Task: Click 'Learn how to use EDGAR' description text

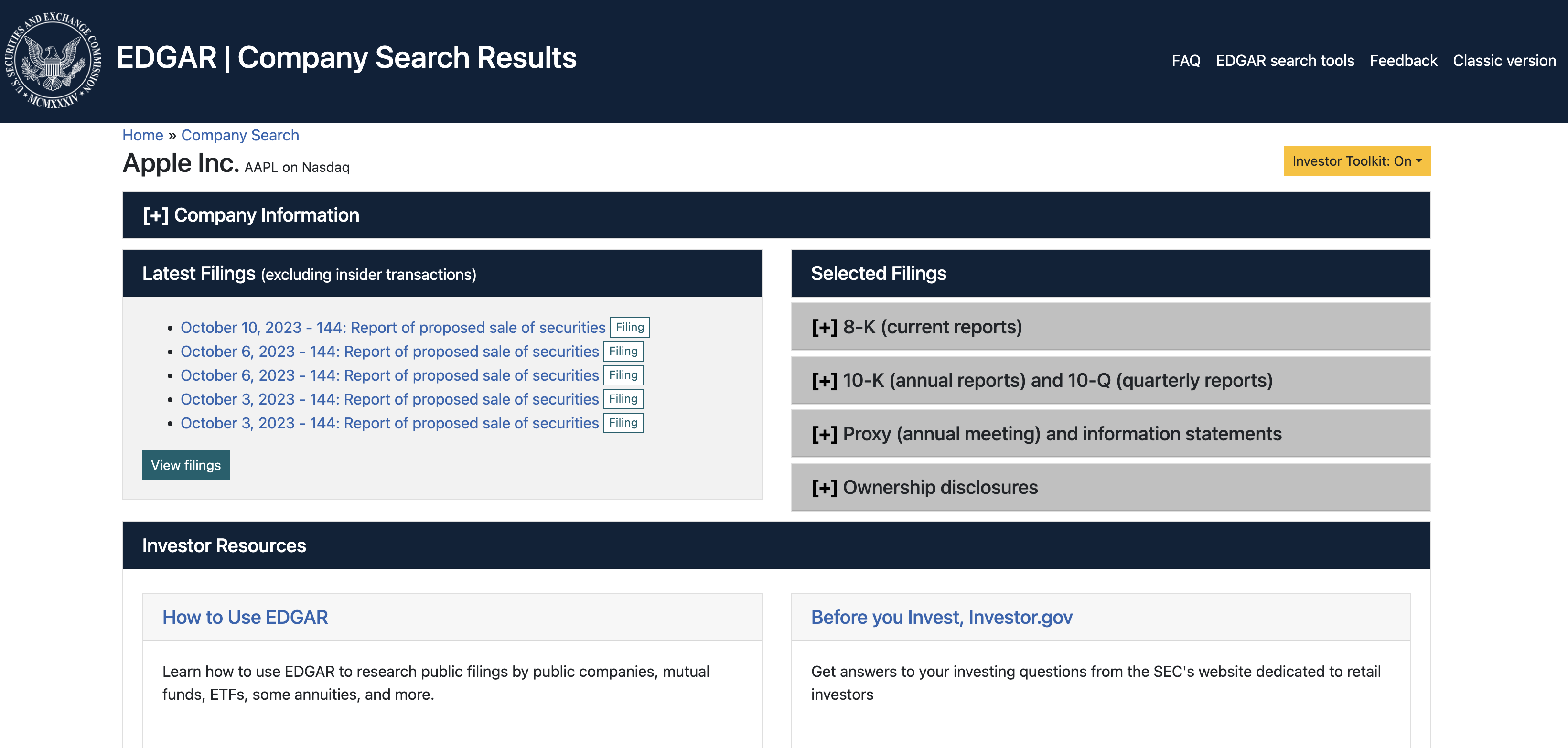Action: [x=436, y=683]
